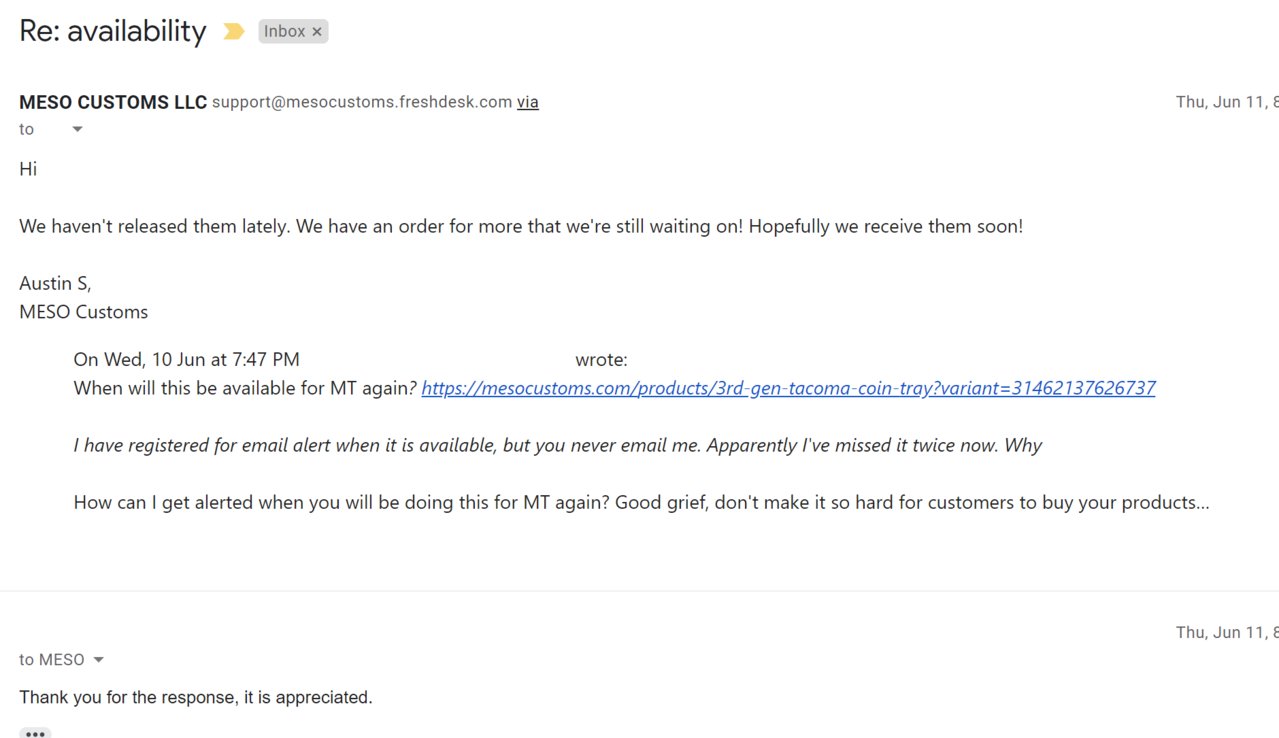Click the yellow importance marker icon
1279x738 pixels.
[233, 32]
